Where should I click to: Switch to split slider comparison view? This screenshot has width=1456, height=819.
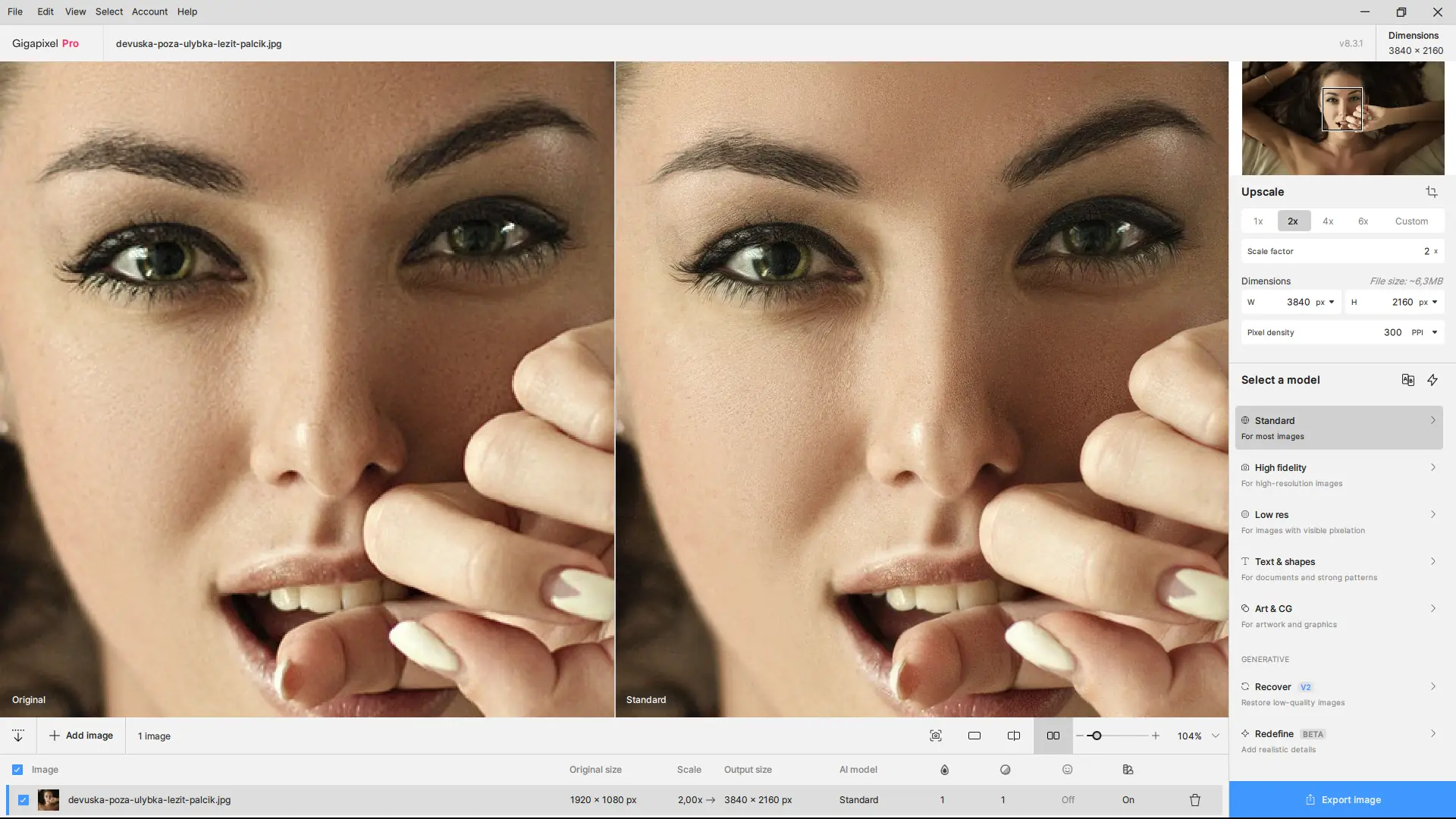(1013, 736)
